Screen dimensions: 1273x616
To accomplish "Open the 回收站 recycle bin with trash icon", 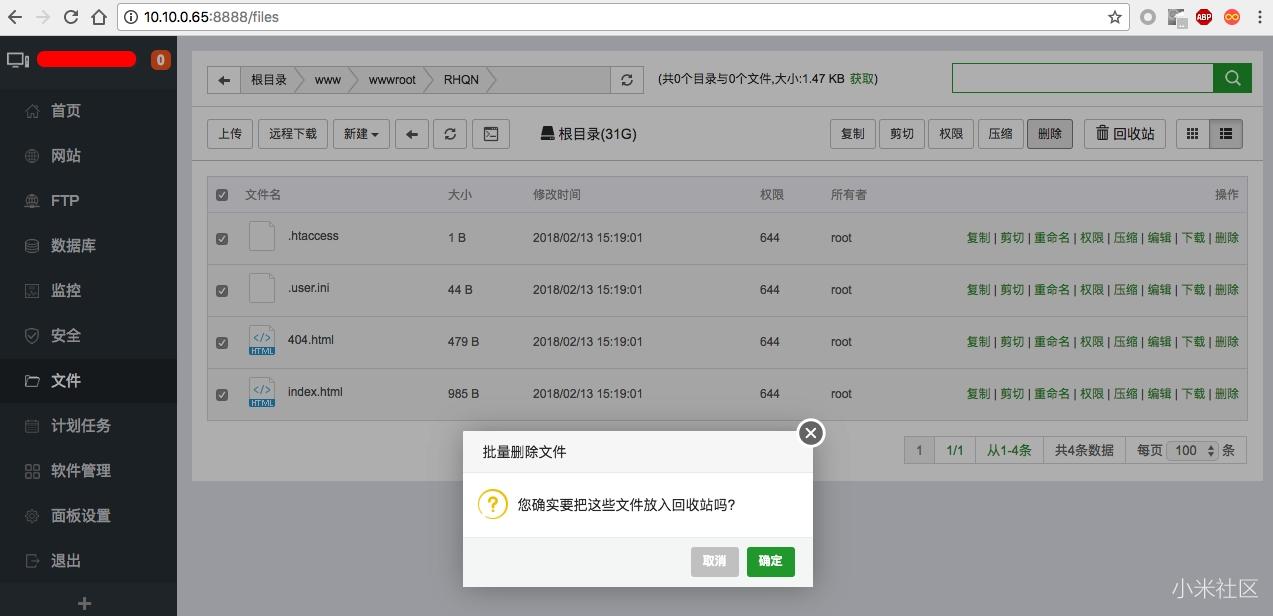I will click(1124, 133).
